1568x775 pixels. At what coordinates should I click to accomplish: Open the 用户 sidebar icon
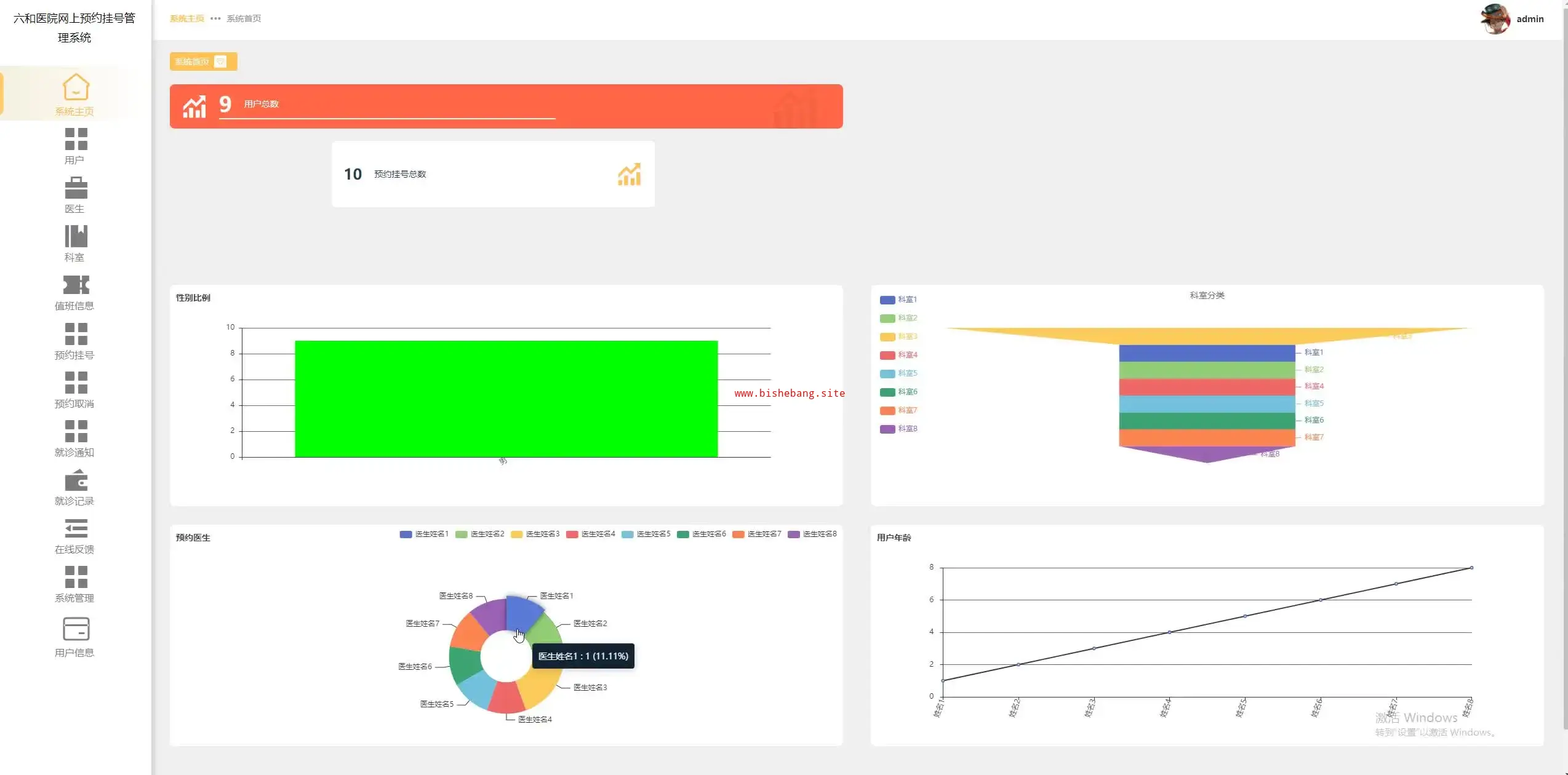(x=76, y=139)
